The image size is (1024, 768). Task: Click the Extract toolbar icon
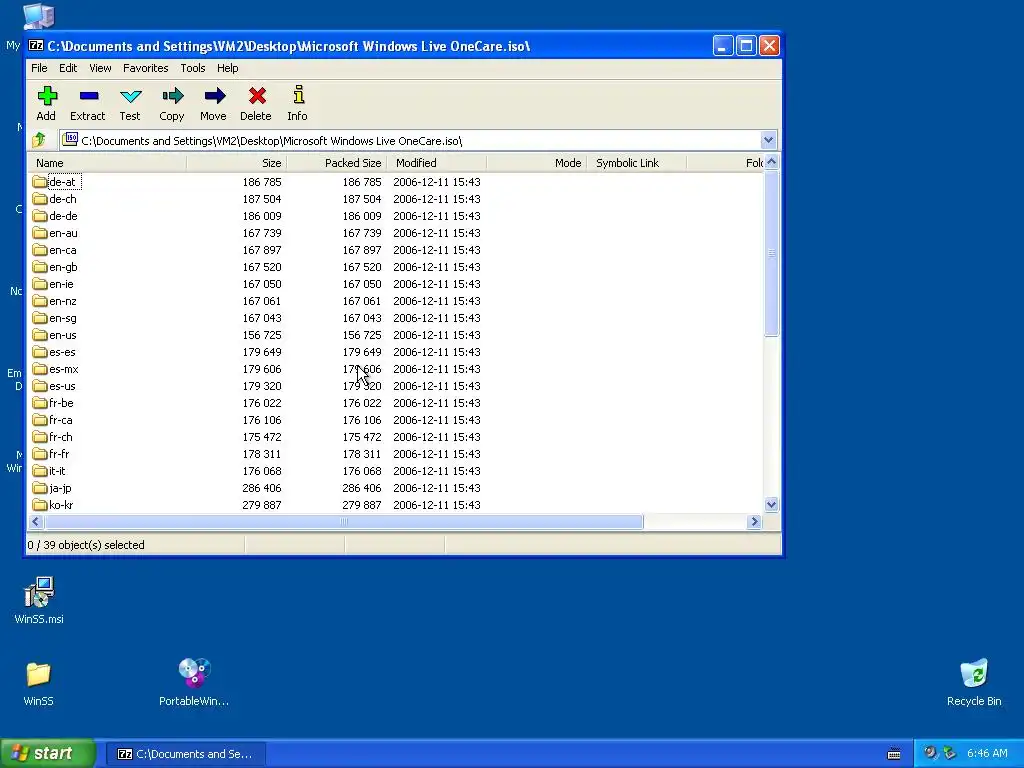(88, 97)
